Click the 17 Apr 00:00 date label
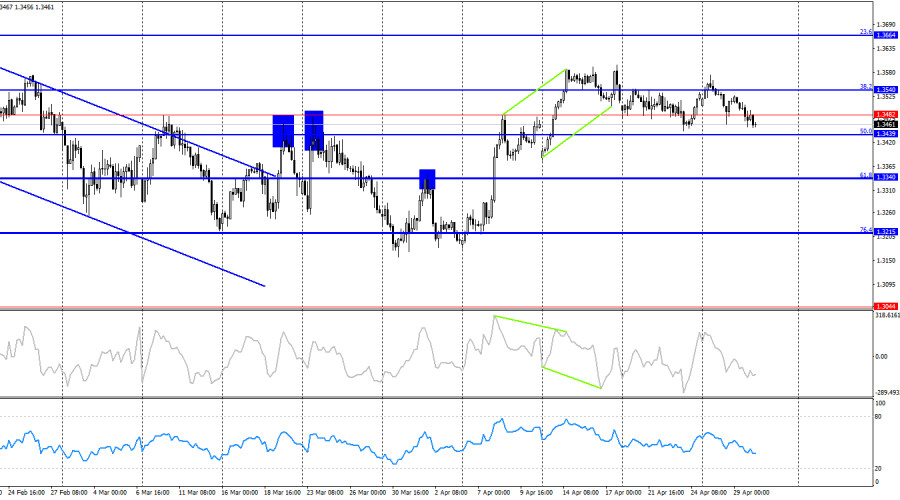900x500 pixels. 623,493
